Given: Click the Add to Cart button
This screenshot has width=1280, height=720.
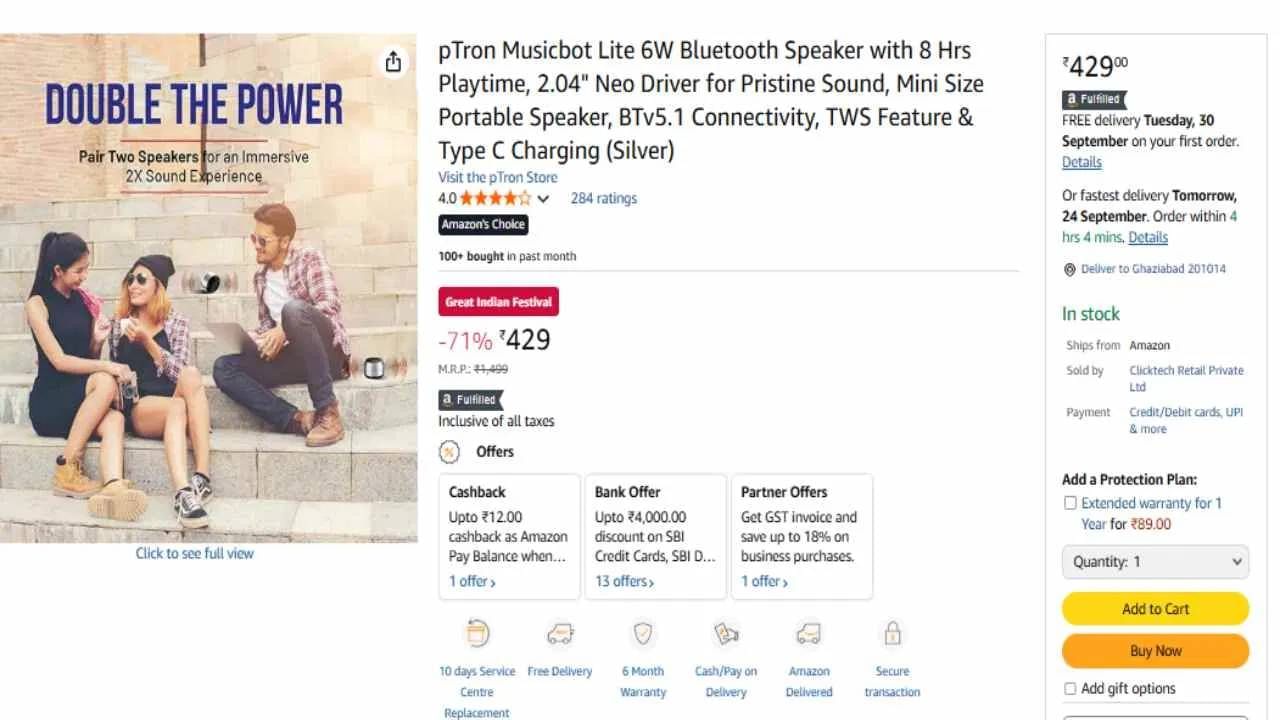Looking at the screenshot, I should (1155, 608).
